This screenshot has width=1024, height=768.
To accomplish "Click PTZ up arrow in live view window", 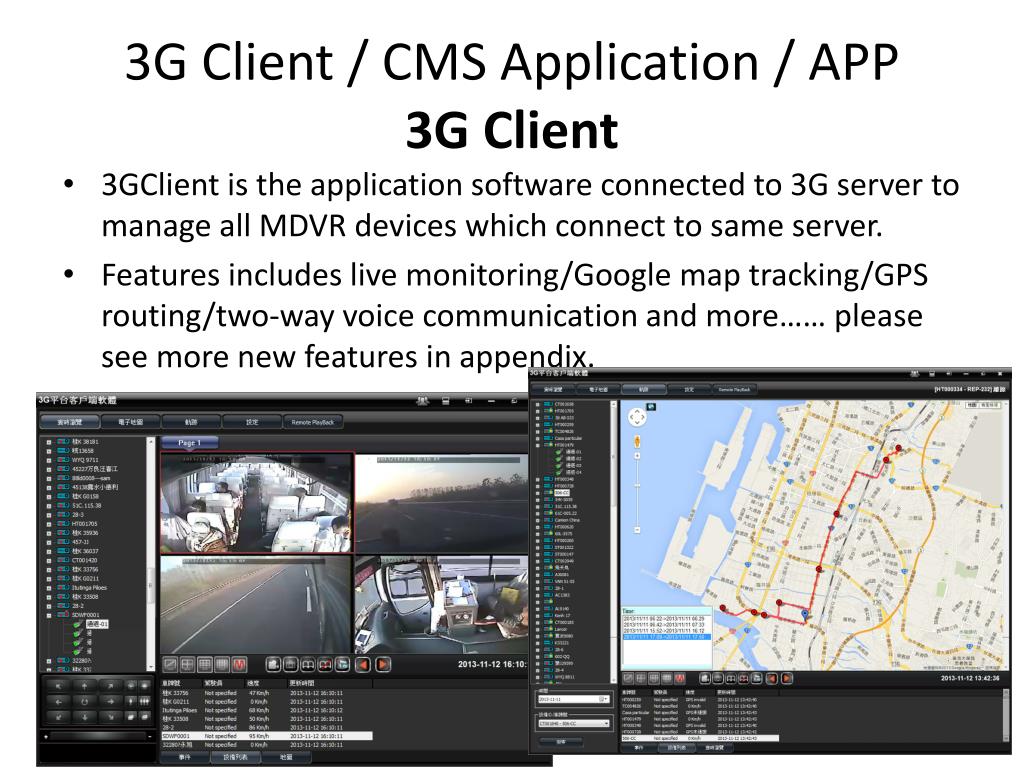I will click(x=84, y=686).
